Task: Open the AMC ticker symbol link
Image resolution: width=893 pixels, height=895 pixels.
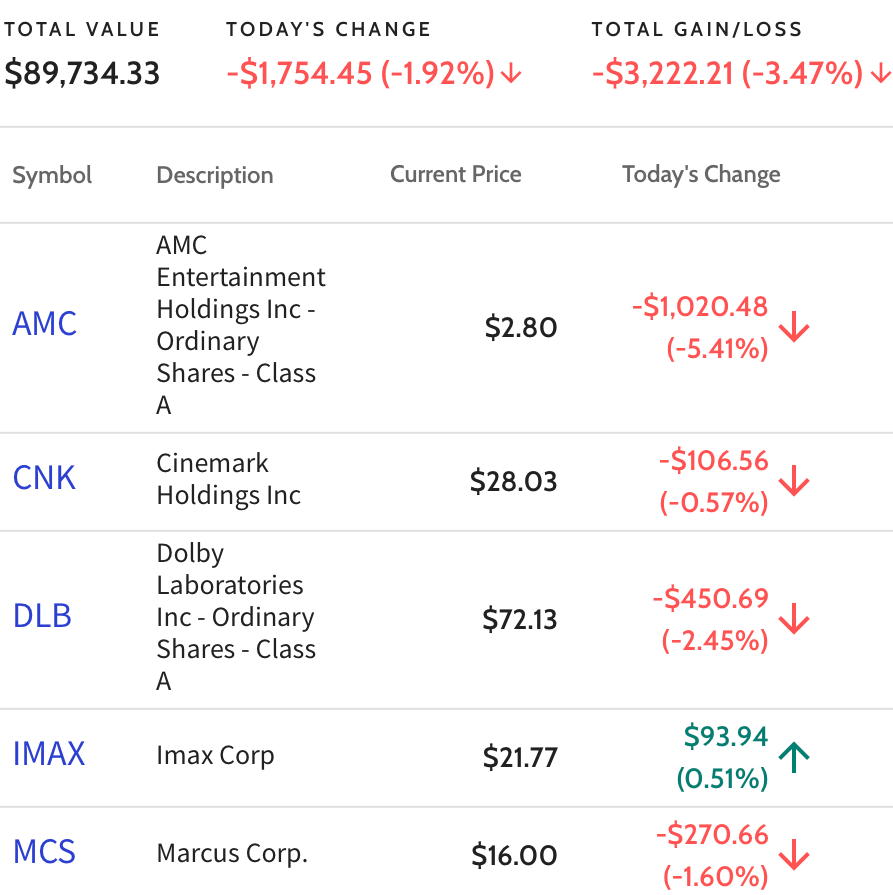Action: 45,324
